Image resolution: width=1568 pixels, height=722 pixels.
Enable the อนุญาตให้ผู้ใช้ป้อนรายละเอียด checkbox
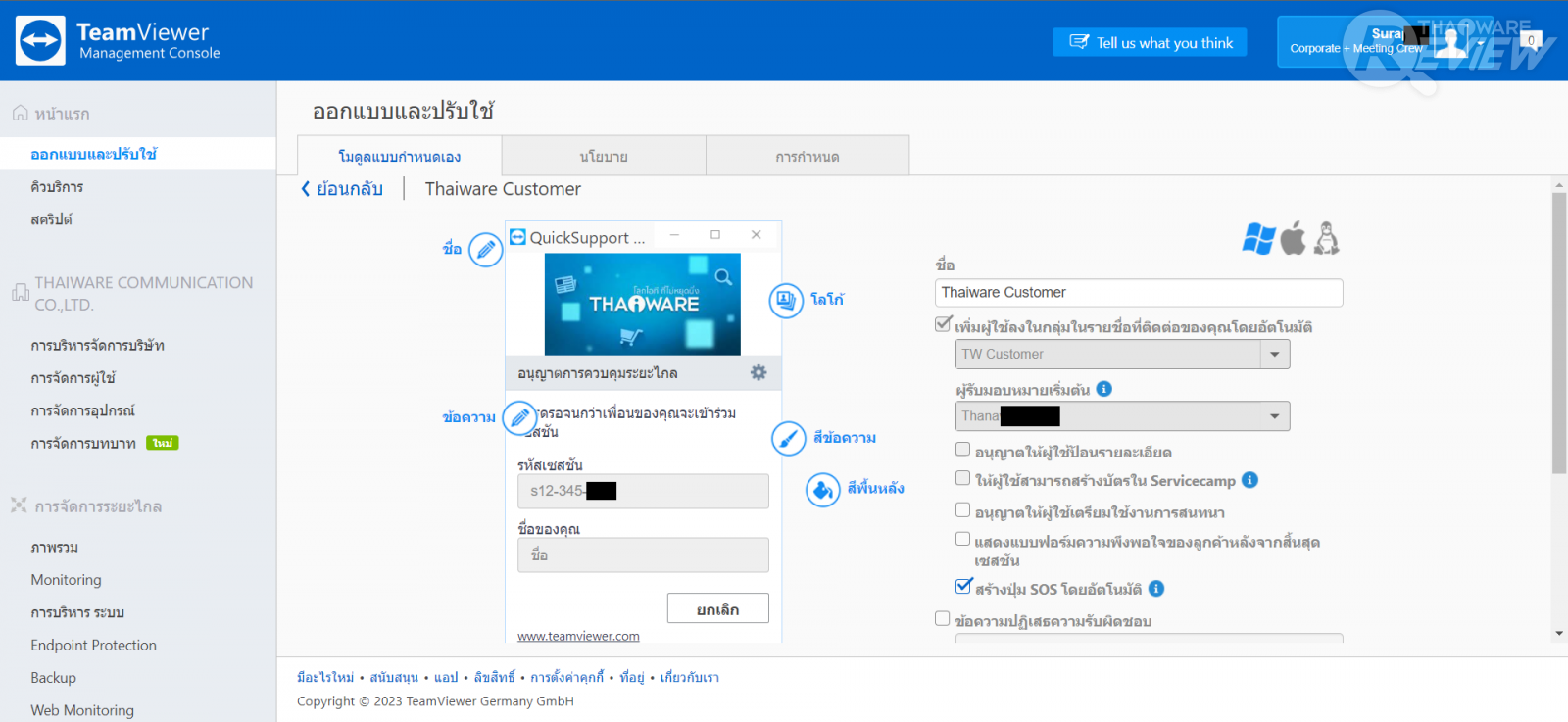[x=962, y=450]
